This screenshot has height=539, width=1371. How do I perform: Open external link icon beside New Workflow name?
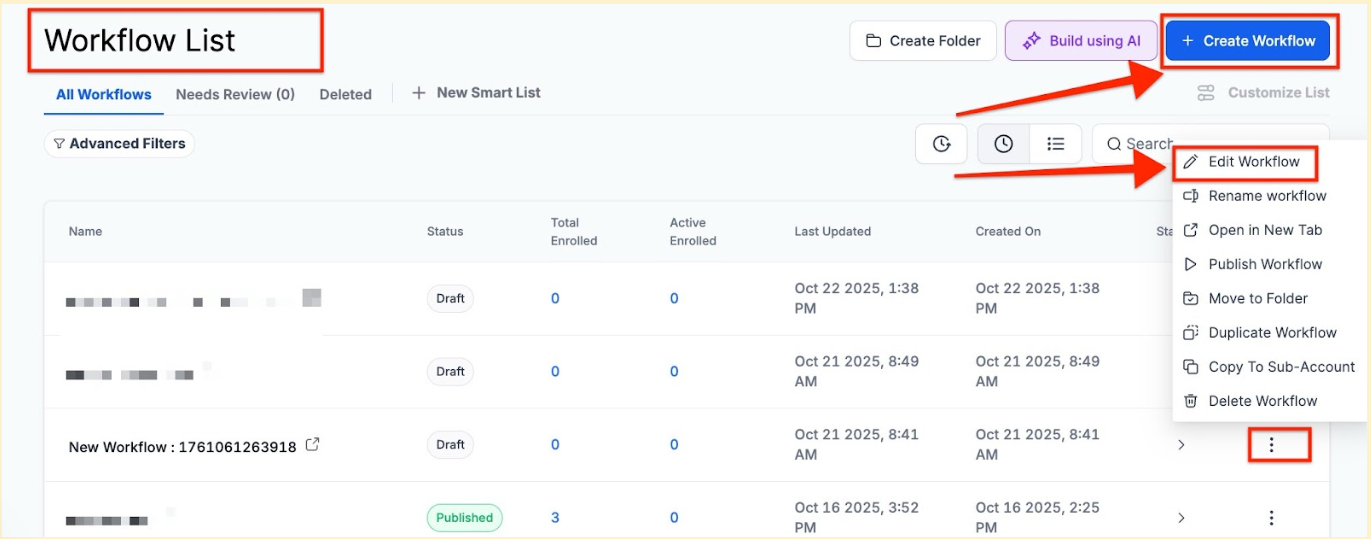[312, 445]
